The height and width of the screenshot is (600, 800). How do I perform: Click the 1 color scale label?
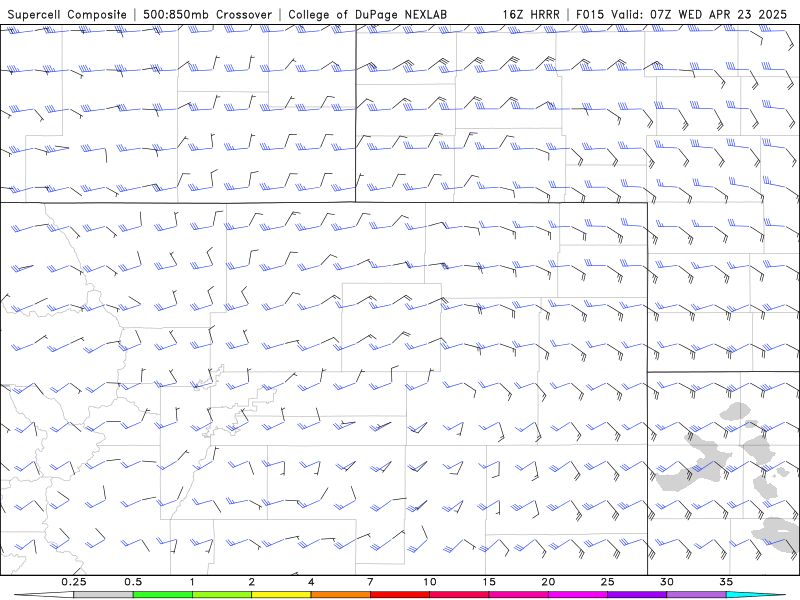[x=192, y=582]
